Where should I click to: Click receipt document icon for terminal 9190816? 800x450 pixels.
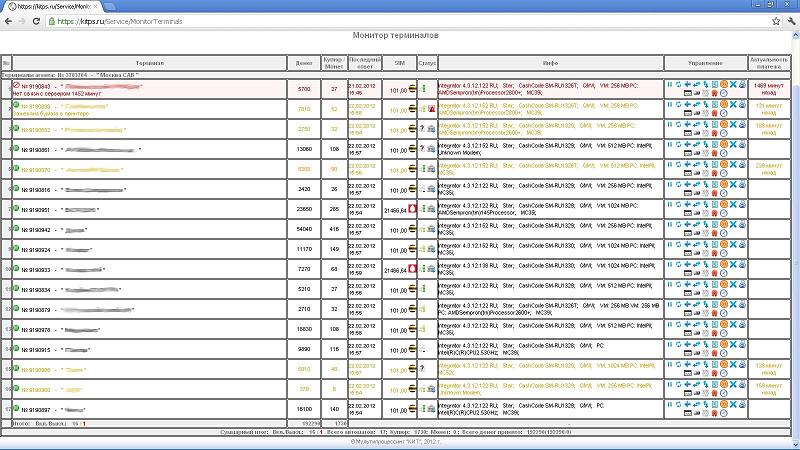(715, 184)
